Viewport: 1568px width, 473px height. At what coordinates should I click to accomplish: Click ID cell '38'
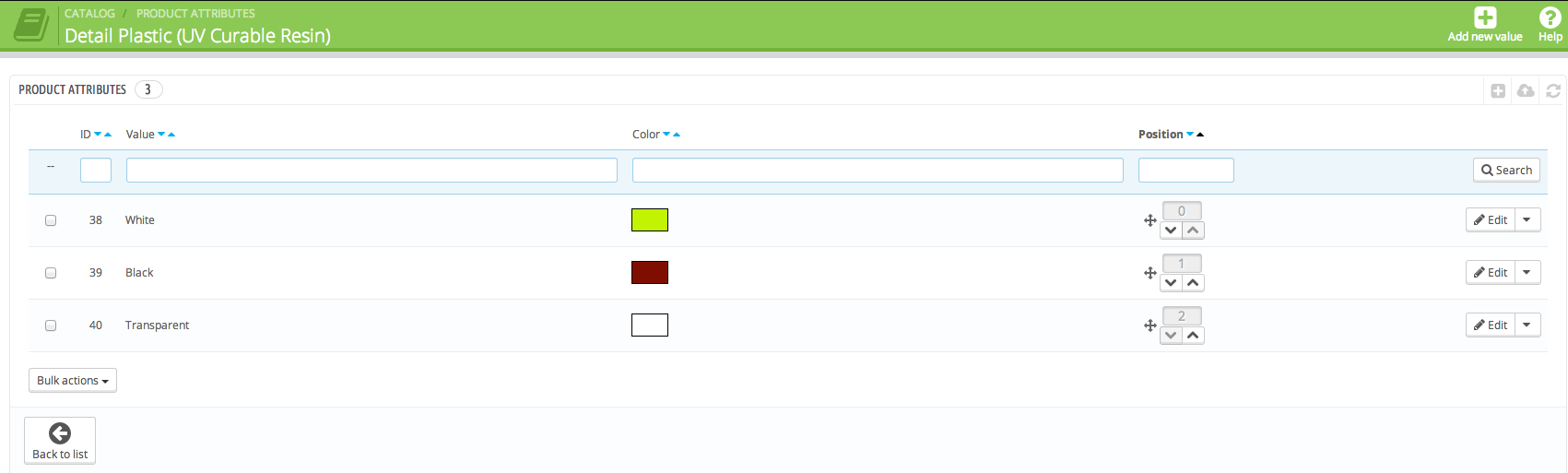pos(96,220)
